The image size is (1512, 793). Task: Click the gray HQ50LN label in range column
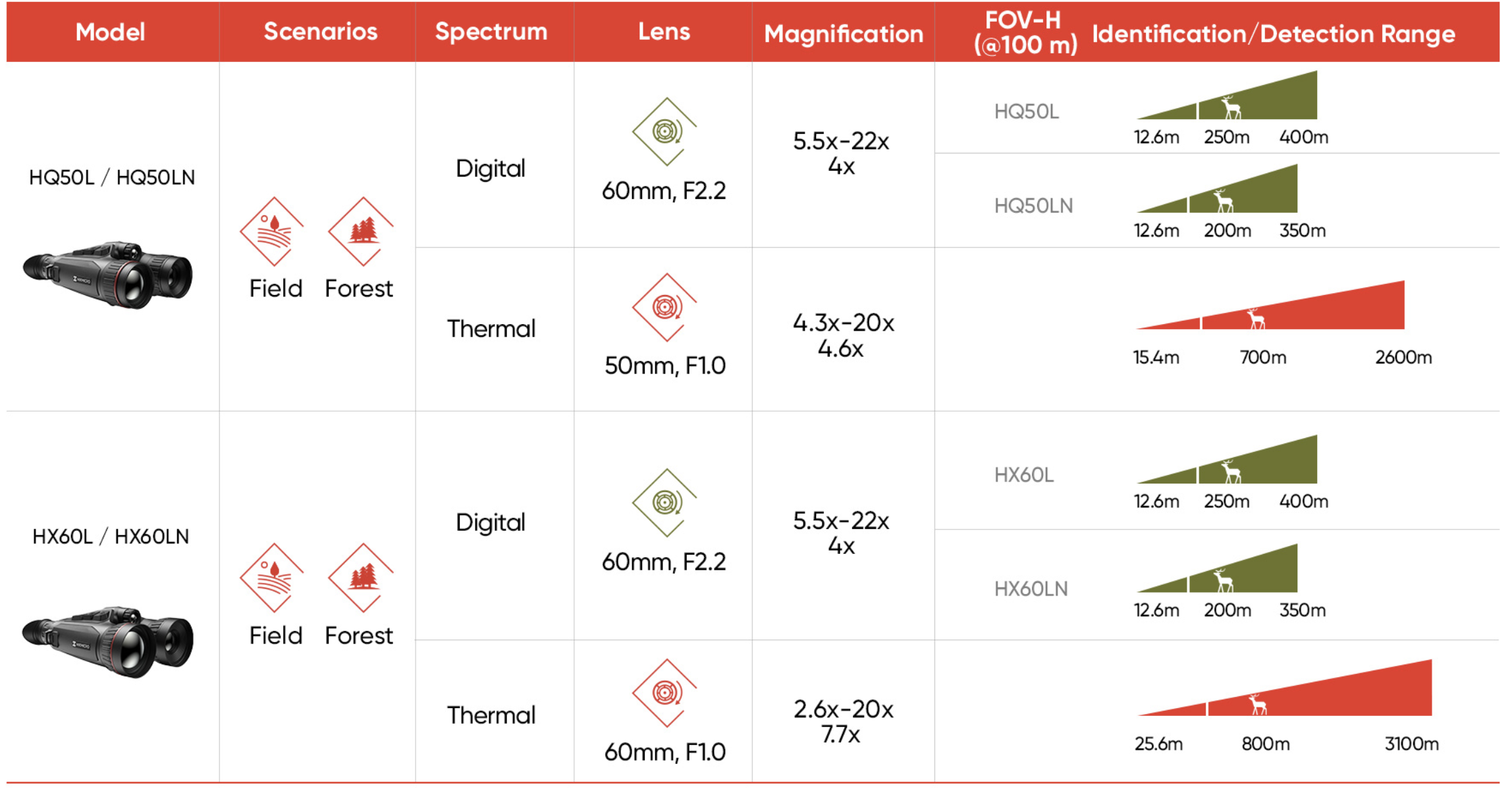[1033, 206]
